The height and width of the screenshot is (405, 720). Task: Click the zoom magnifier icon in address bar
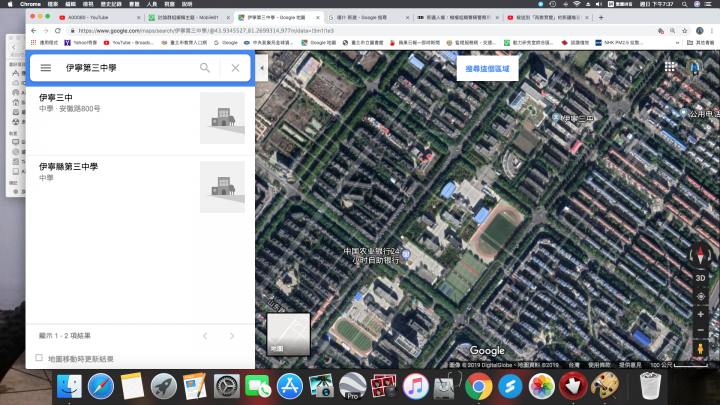pos(672,31)
